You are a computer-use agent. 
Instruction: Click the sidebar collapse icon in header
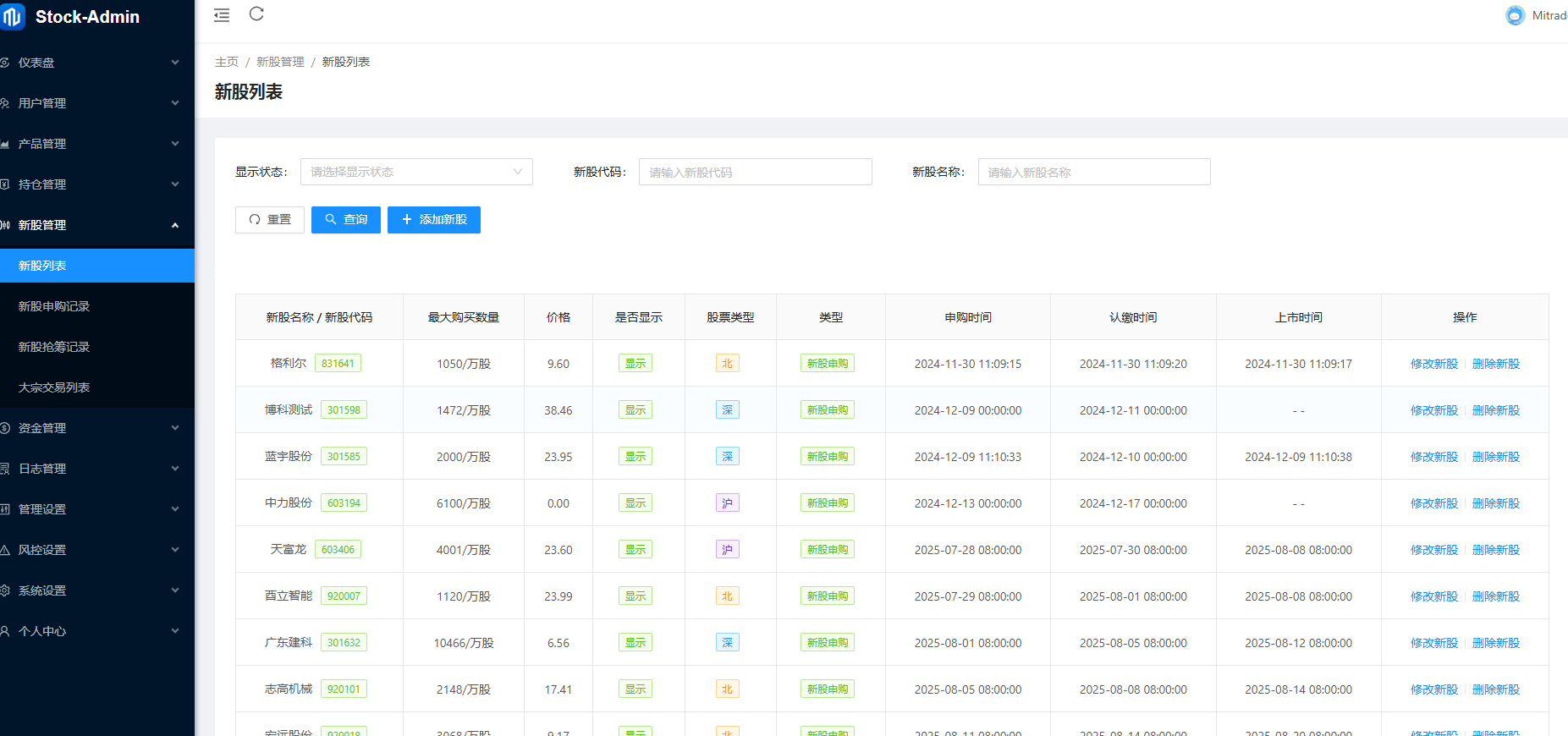click(x=222, y=15)
